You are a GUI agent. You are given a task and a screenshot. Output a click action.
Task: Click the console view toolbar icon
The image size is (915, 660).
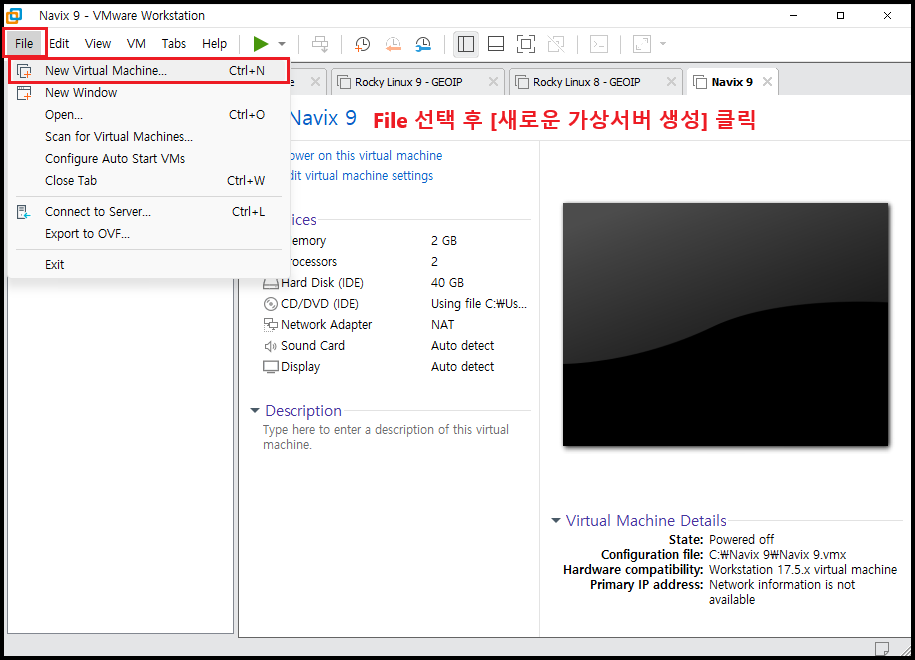[x=599, y=44]
